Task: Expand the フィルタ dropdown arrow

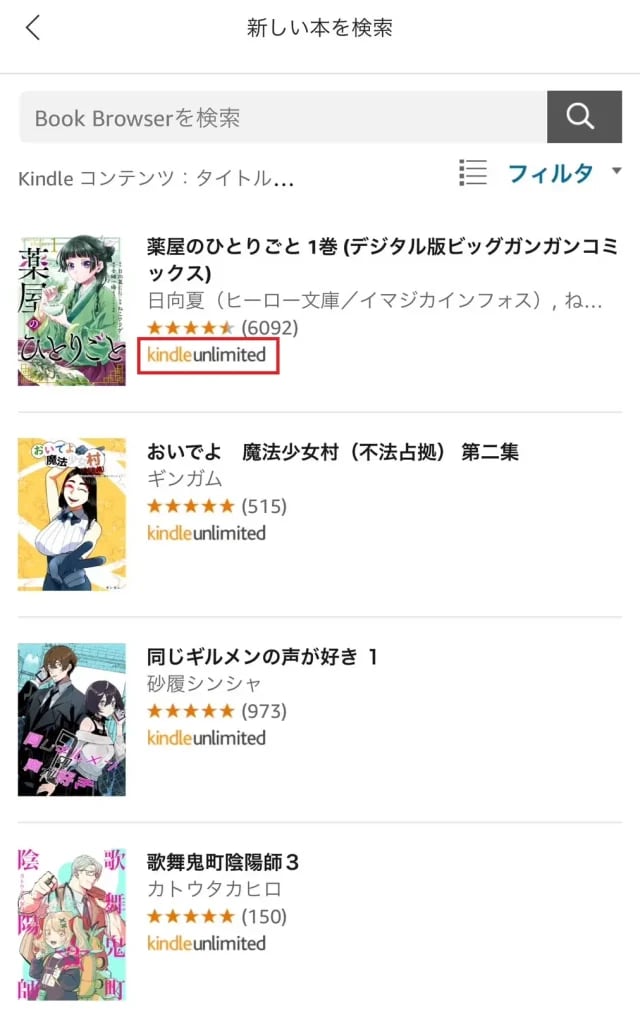Action: pos(616,171)
